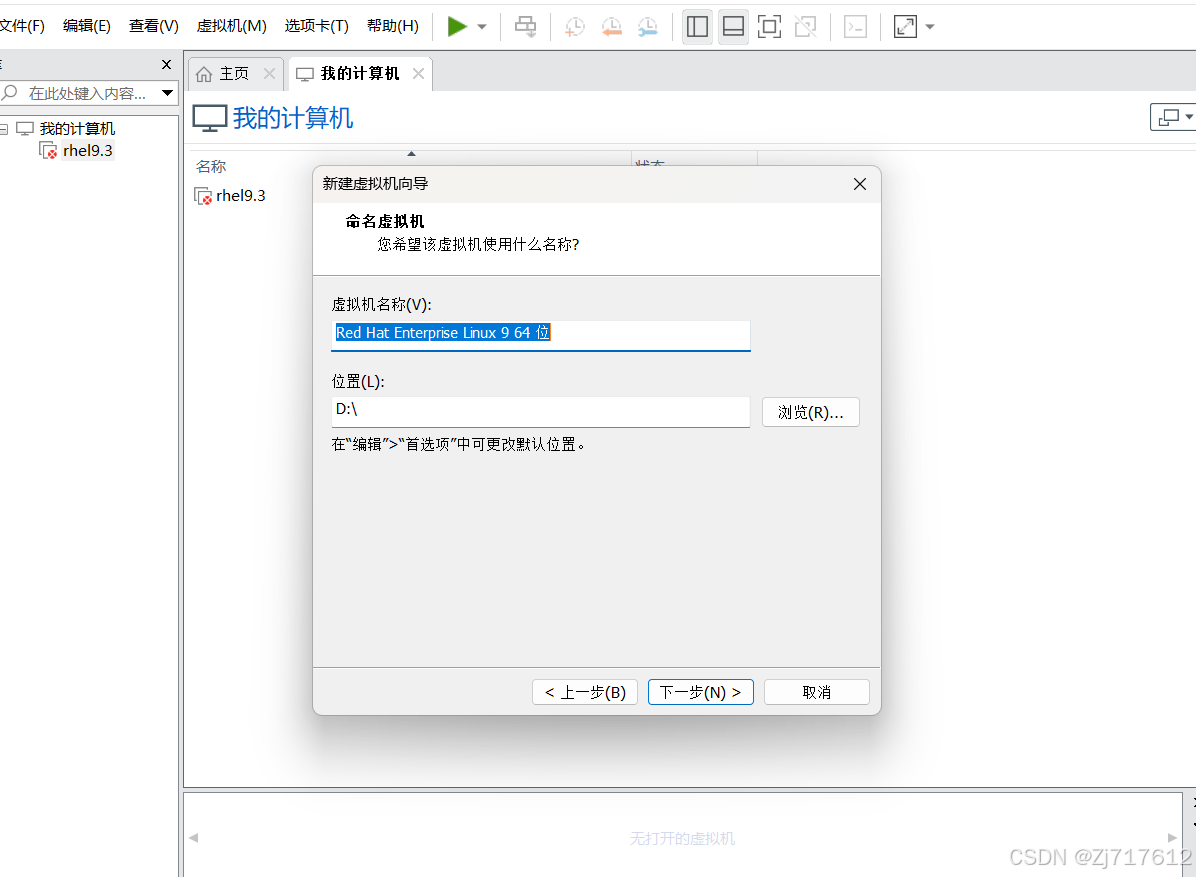Viewport: 1196px width, 877px height.
Task: Open the 编辑(E) menu
Action: pyautogui.click(x=86, y=26)
